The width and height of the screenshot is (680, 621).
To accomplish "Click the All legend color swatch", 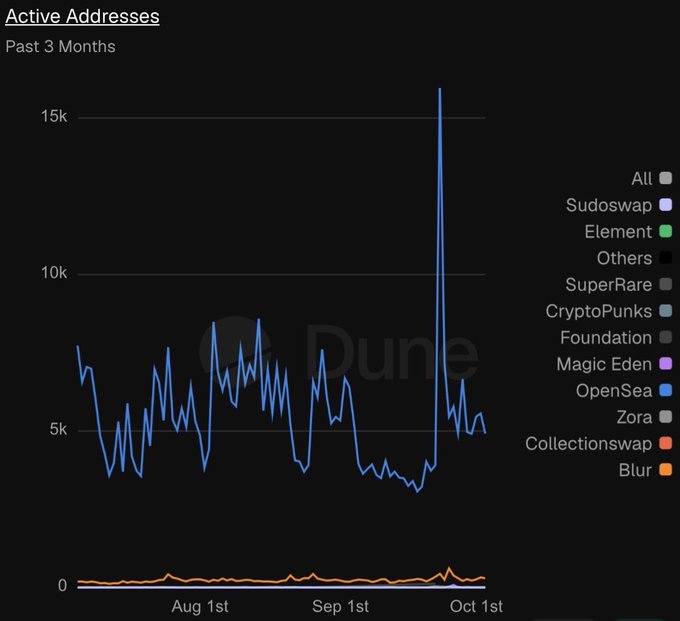I will (665, 178).
